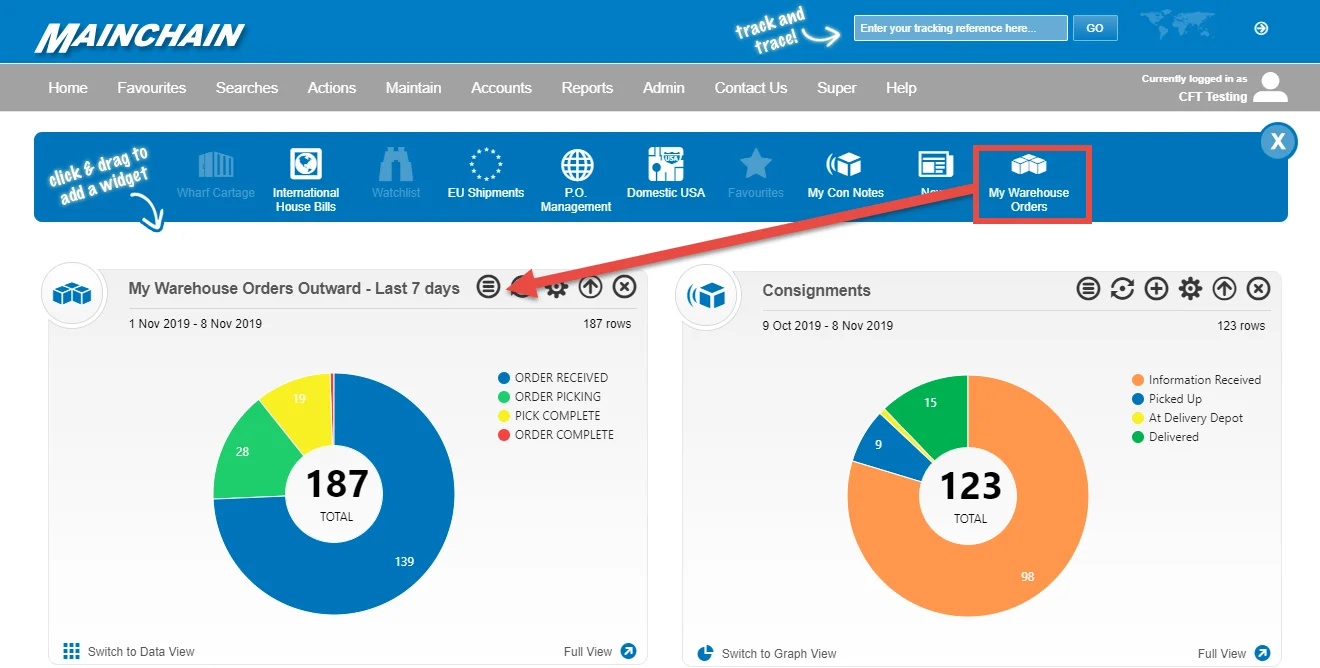Image resolution: width=1320 pixels, height=668 pixels.
Task: Switch to Data View on Warehouse Orders
Action: pyautogui.click(x=129, y=652)
